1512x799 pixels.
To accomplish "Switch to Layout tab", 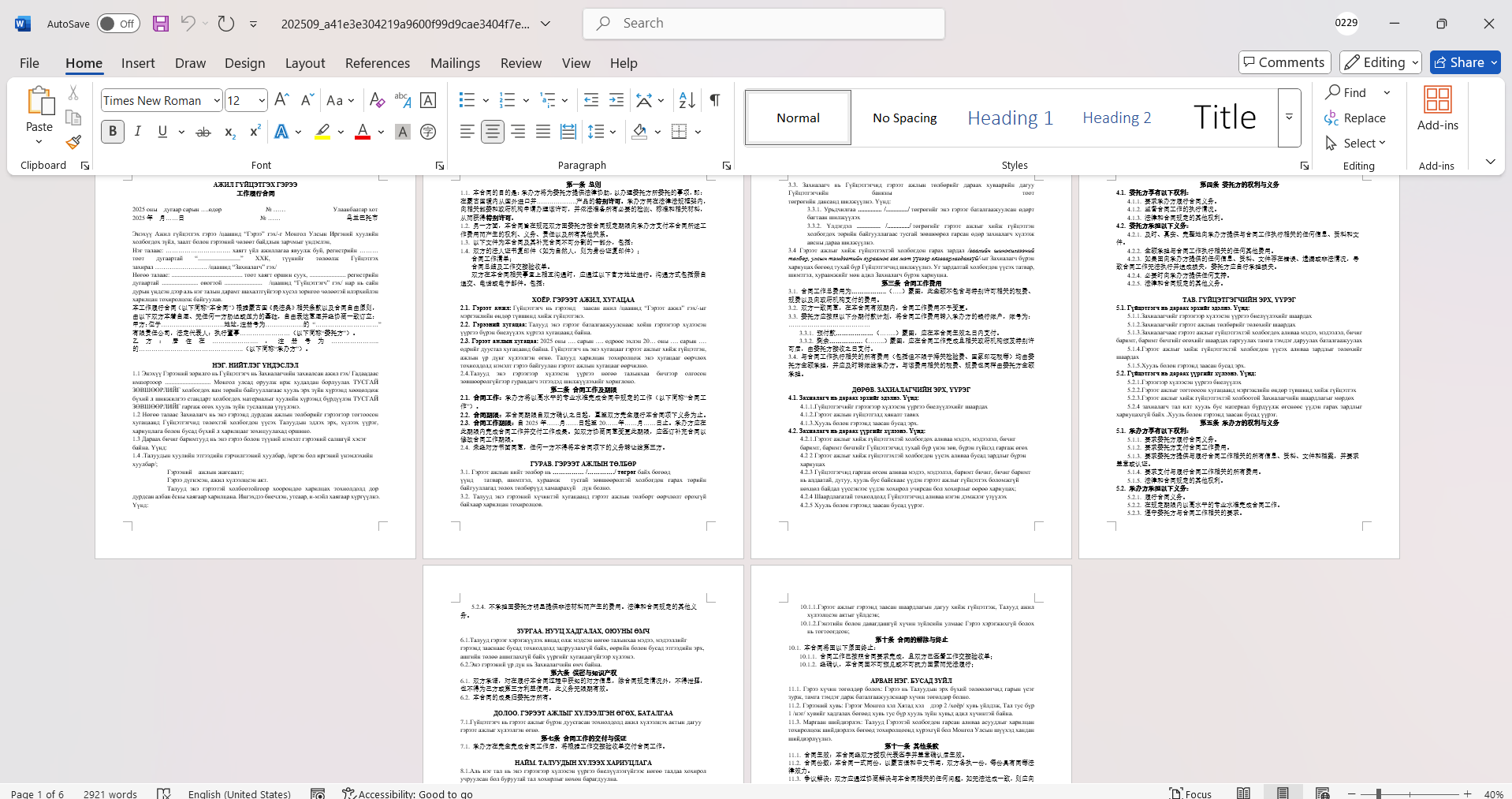I will [x=304, y=63].
